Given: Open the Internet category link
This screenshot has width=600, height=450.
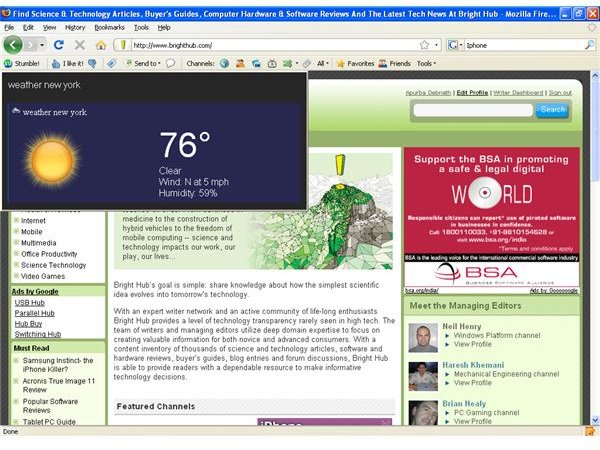Looking at the screenshot, I should pyautogui.click(x=33, y=221).
